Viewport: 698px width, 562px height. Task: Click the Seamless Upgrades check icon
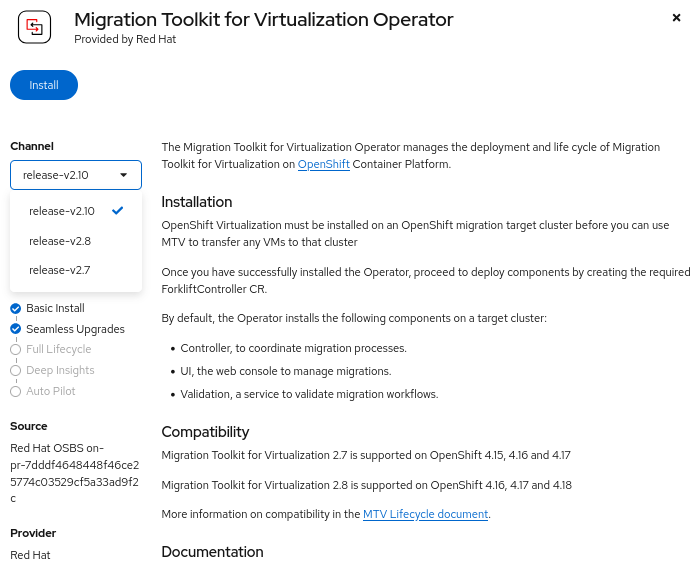16,329
